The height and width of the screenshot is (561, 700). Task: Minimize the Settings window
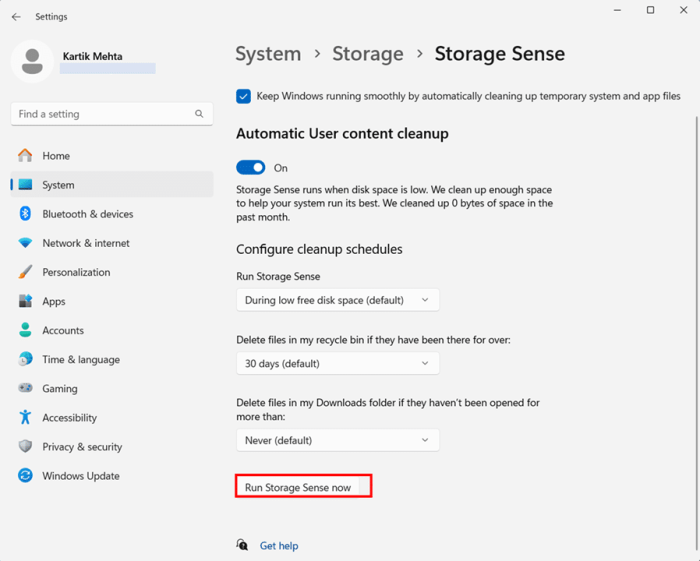click(617, 10)
